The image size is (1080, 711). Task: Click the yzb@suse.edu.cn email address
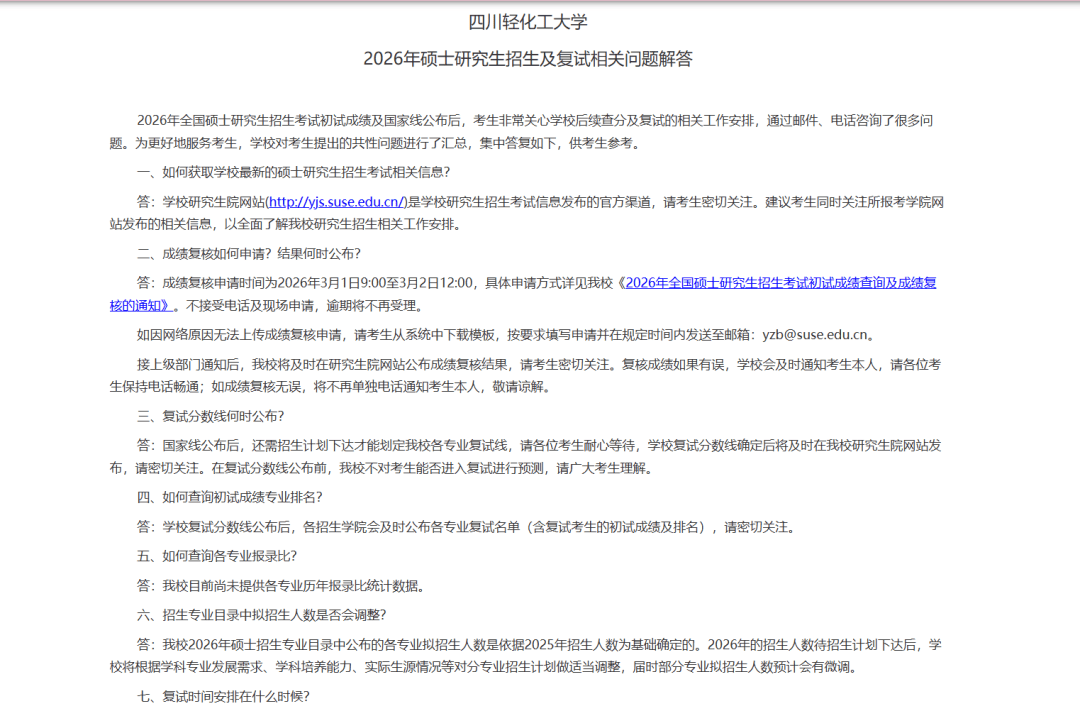(x=823, y=335)
